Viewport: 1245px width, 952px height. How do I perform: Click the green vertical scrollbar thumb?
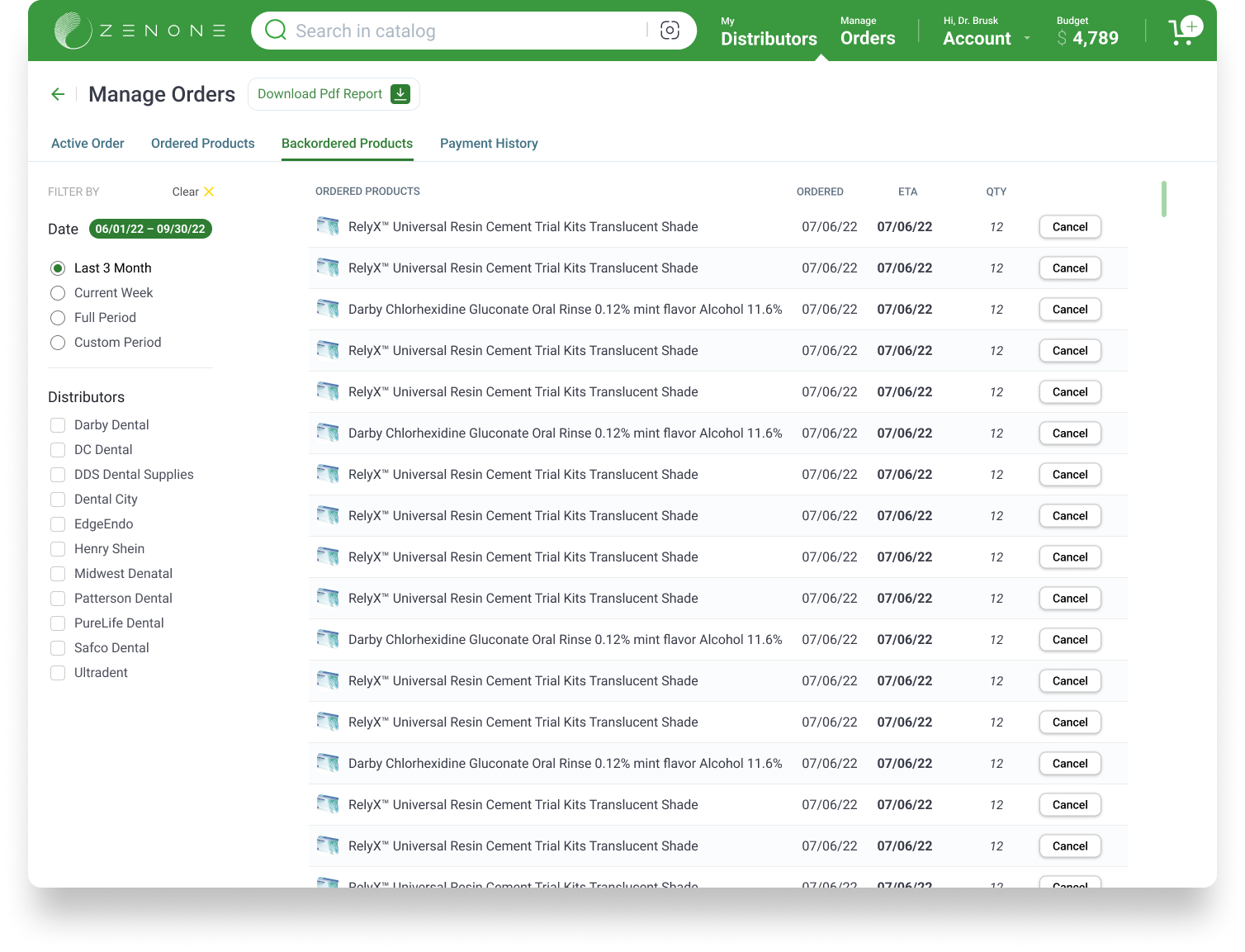pos(1164,199)
